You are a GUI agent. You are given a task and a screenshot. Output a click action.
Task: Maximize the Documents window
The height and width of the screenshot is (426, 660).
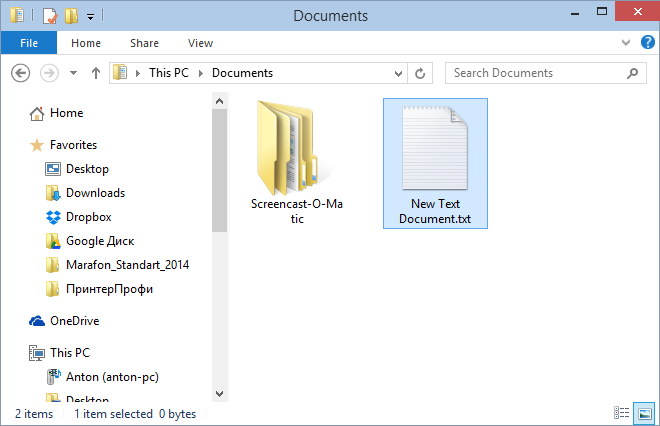coord(602,12)
